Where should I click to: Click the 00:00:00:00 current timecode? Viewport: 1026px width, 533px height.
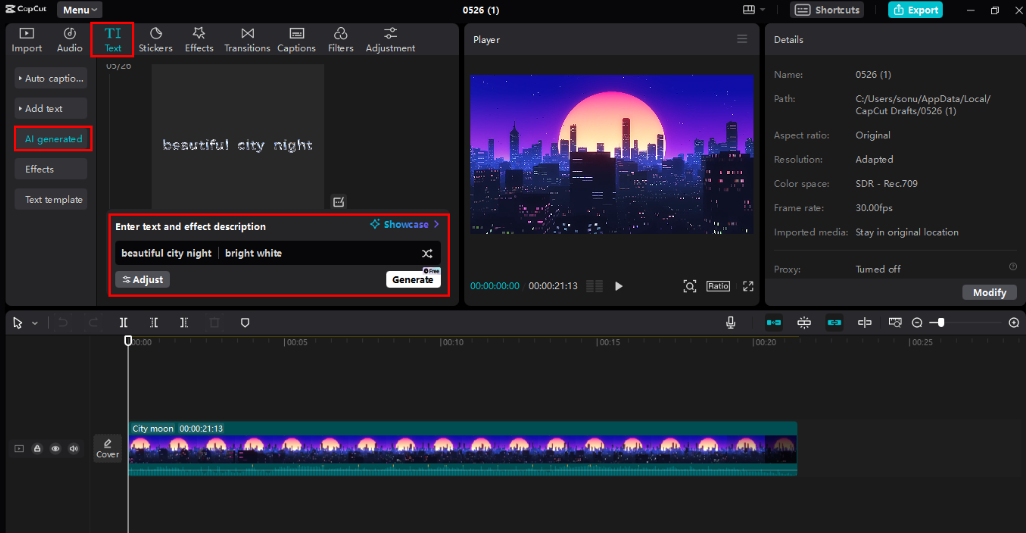(x=495, y=286)
